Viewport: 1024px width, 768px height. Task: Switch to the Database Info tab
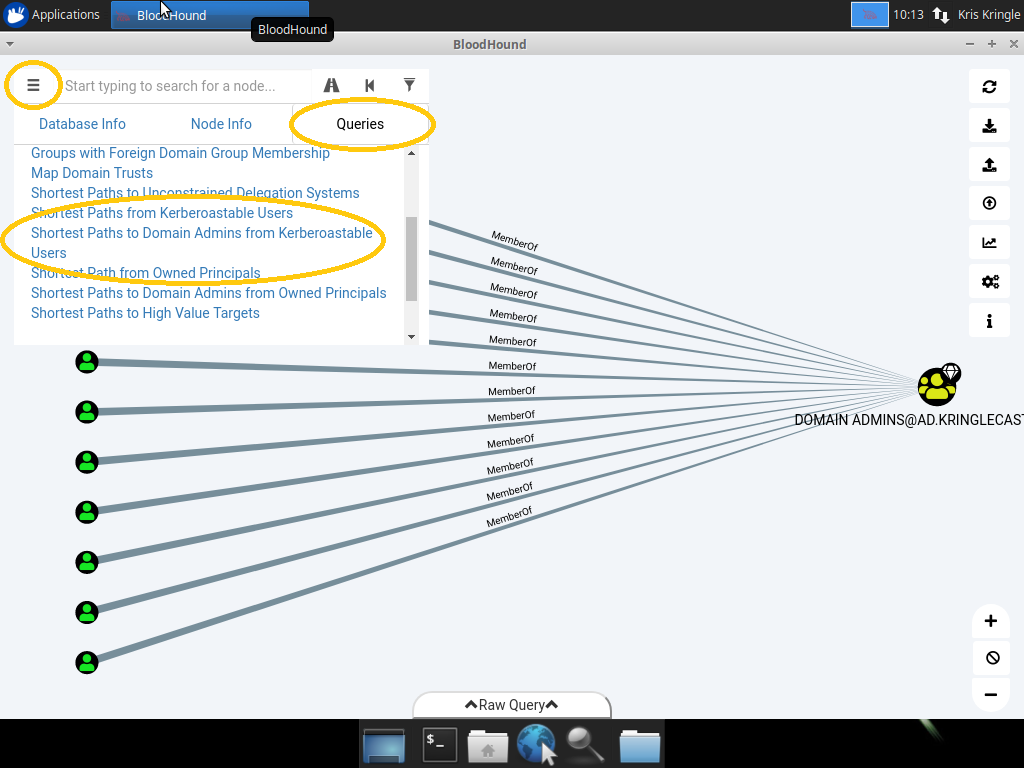coord(82,124)
